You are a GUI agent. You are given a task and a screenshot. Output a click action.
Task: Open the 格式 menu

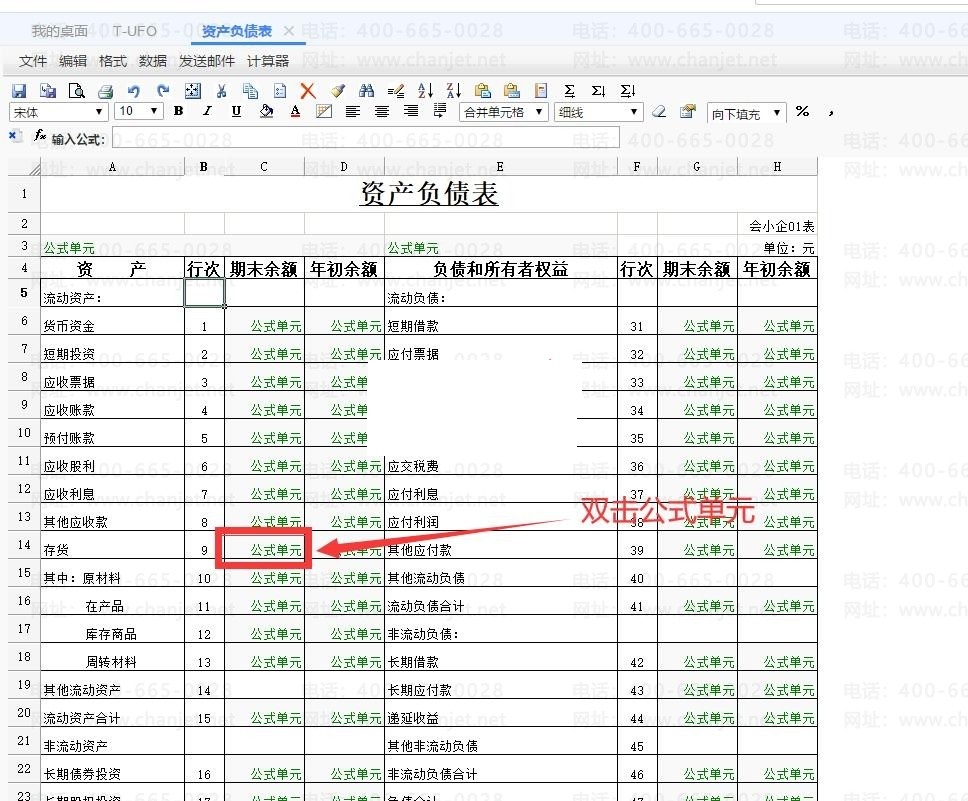tap(113, 61)
